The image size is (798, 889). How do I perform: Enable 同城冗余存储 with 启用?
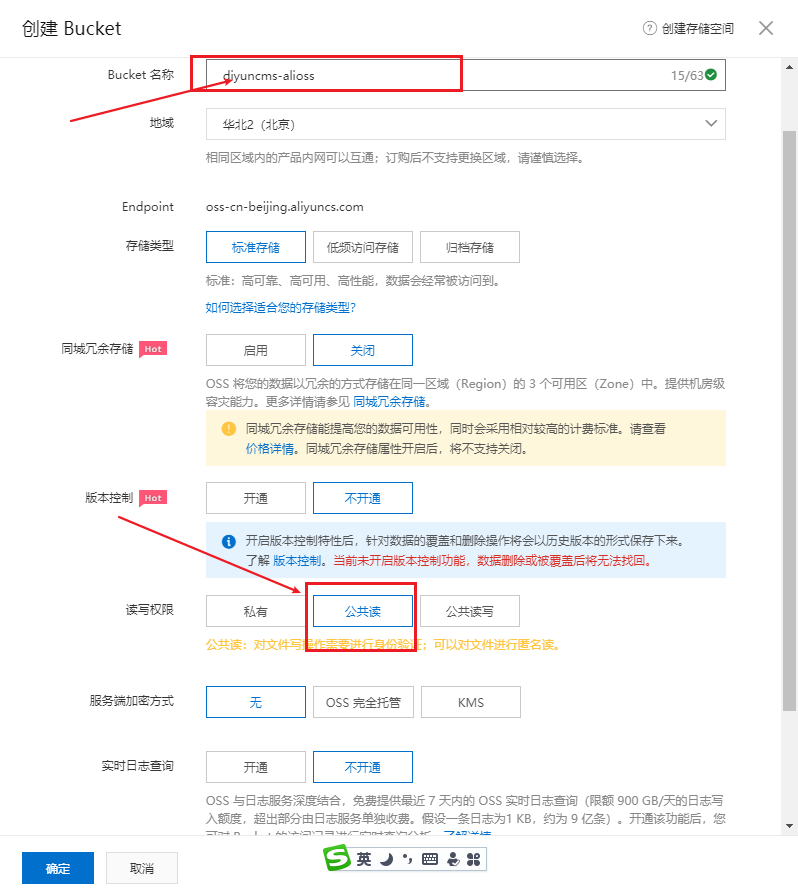tap(256, 350)
